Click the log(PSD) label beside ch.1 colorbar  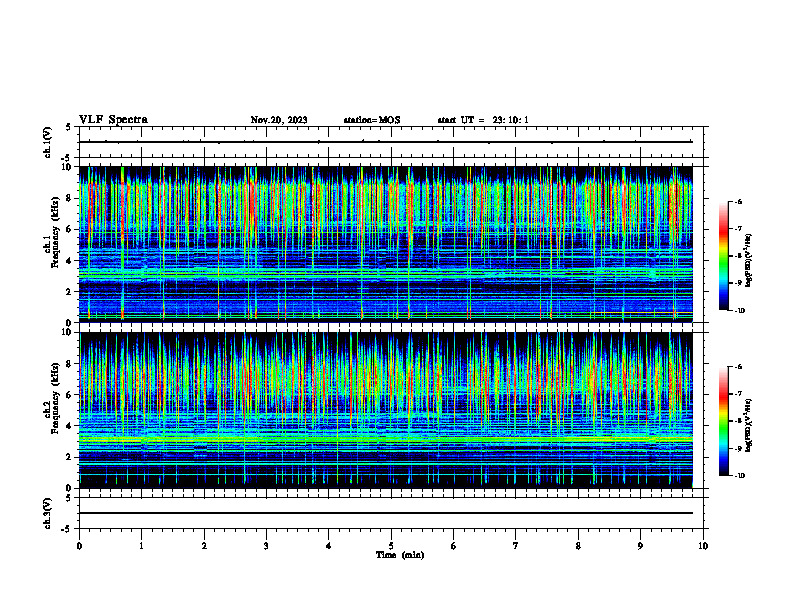point(749,260)
